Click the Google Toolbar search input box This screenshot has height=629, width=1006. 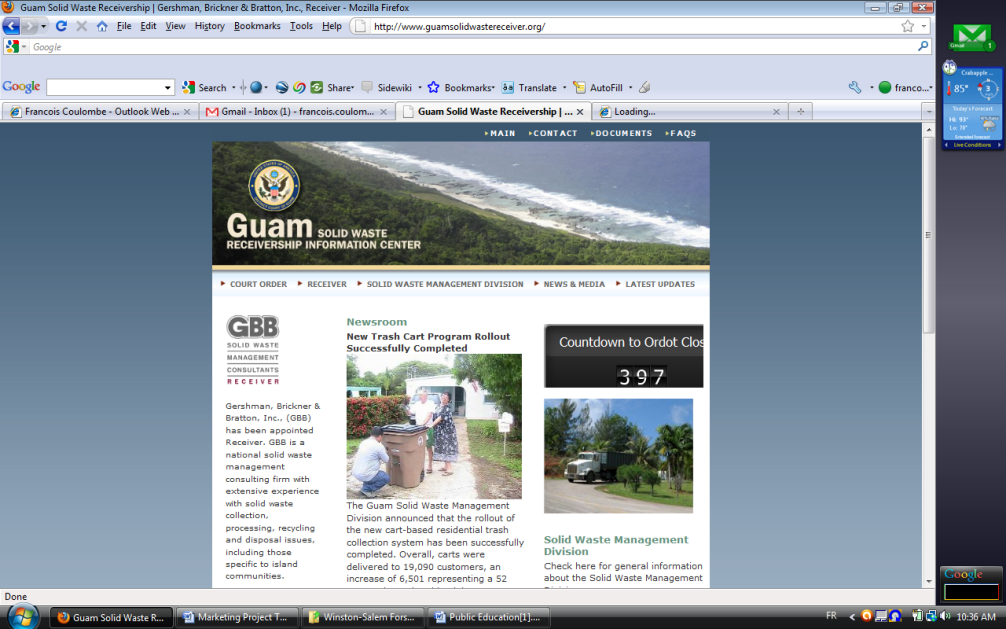(105, 87)
